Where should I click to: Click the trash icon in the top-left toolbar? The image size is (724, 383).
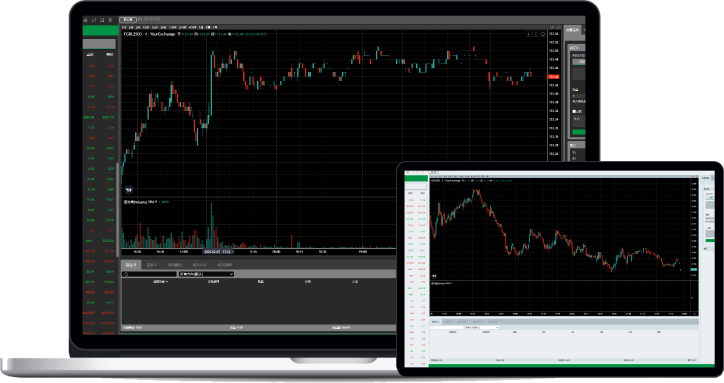[x=110, y=20]
